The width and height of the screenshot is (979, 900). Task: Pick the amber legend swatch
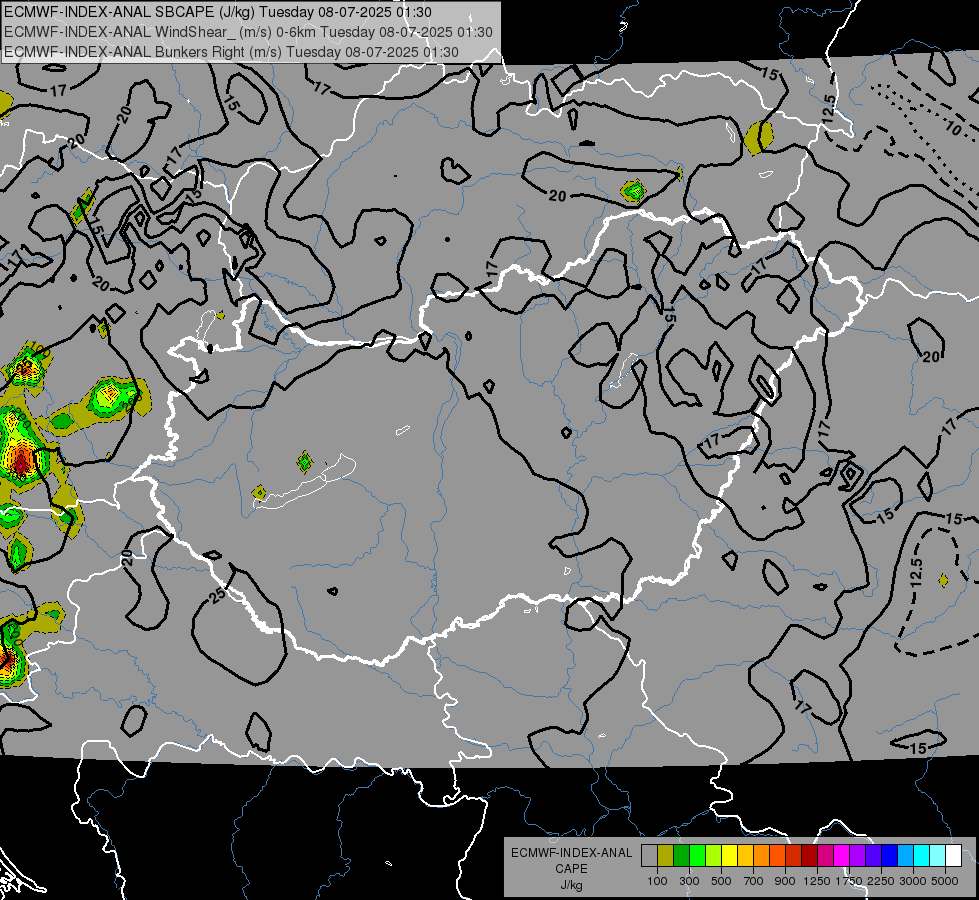click(x=745, y=855)
